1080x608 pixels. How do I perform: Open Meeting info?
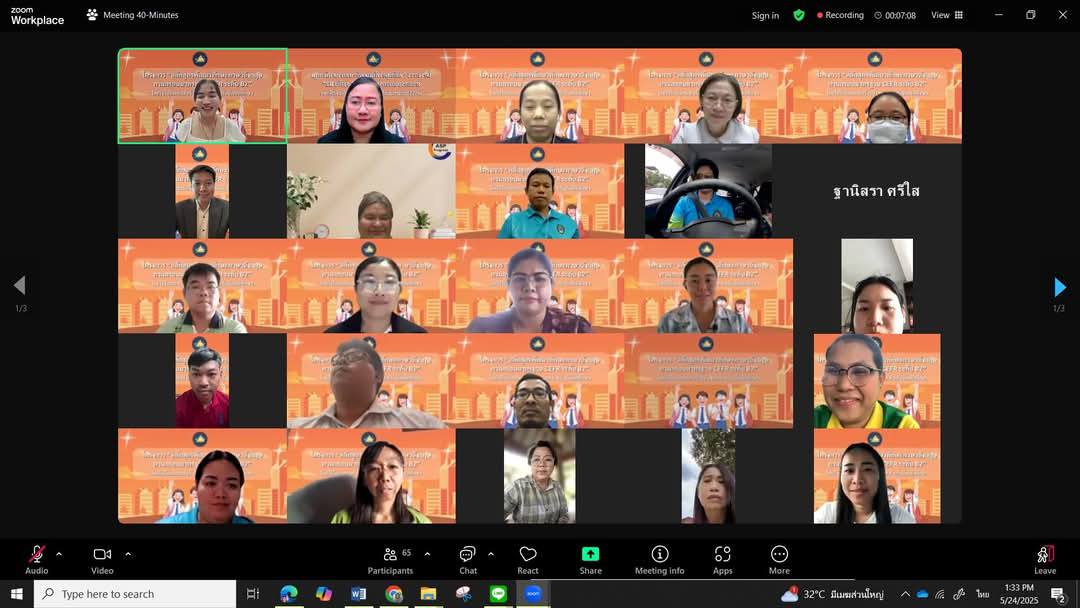click(659, 558)
